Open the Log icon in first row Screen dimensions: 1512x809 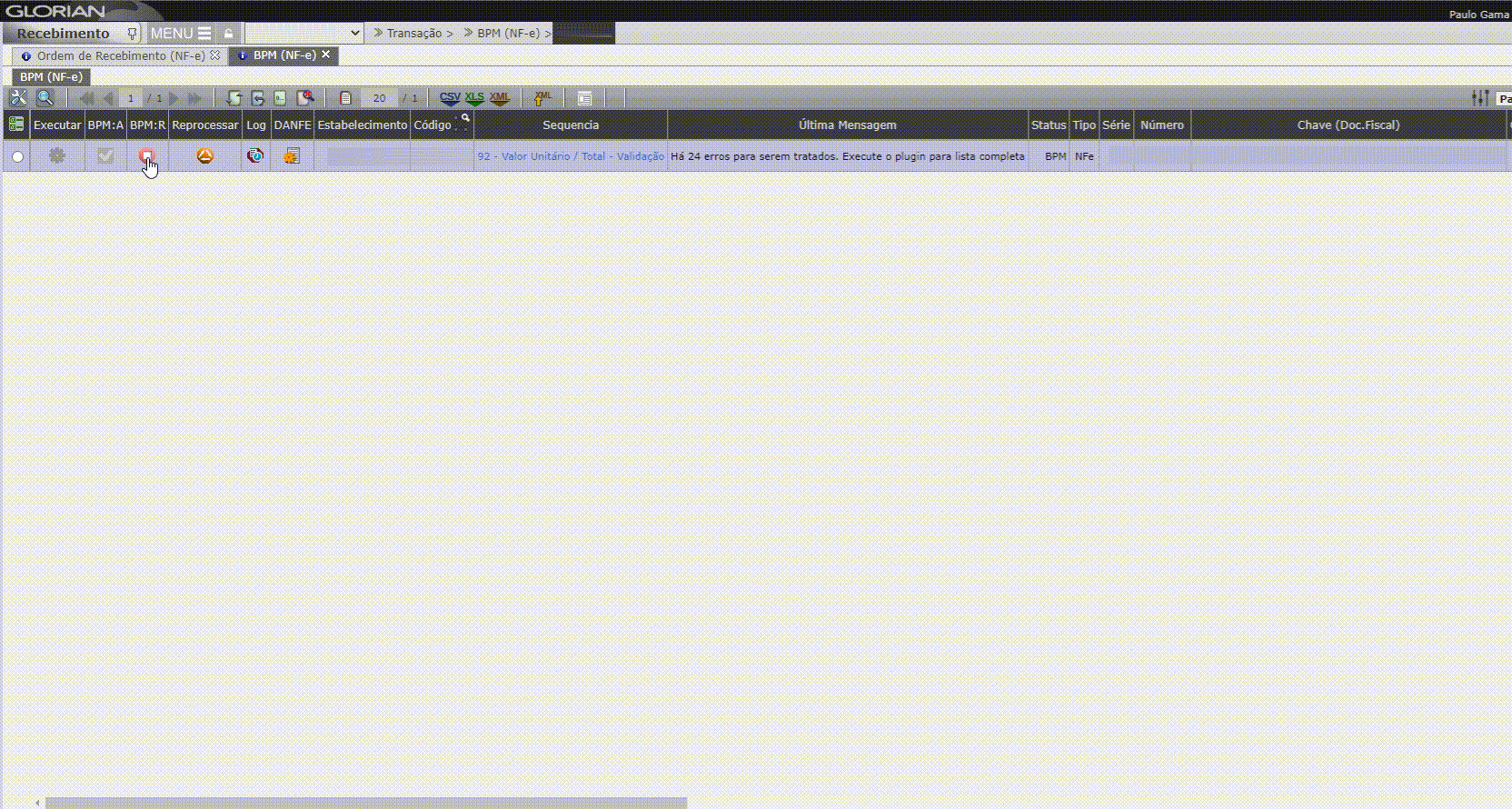point(255,156)
